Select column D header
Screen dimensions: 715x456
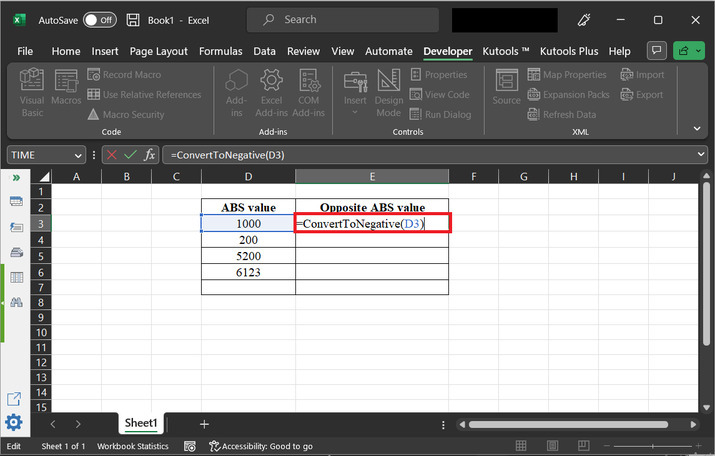(x=249, y=176)
